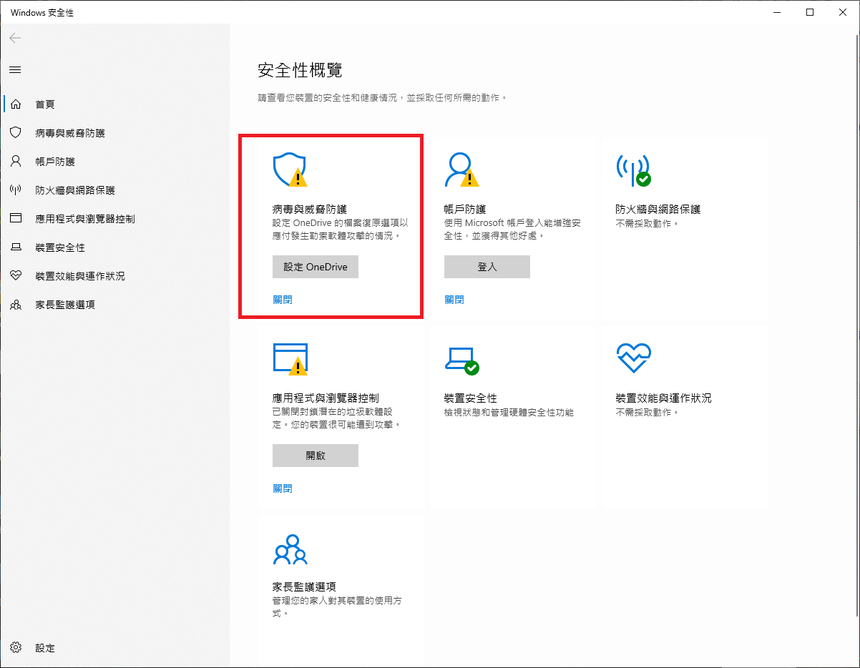This screenshot has width=860, height=668.
Task: Click the 家長監護選項 tile title
Action: [x=304, y=586]
